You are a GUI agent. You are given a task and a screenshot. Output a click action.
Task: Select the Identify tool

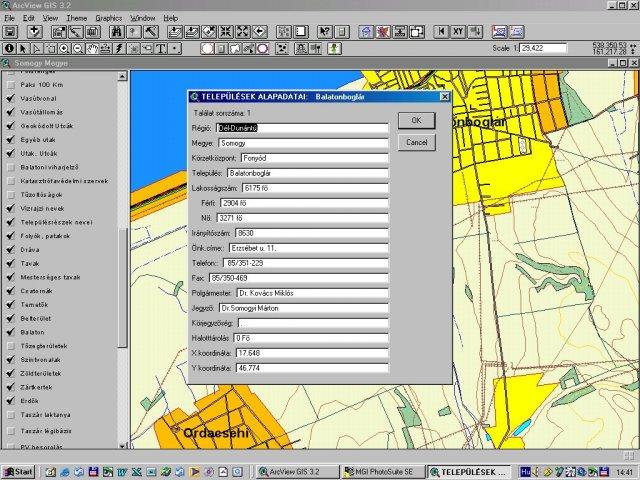(10, 48)
